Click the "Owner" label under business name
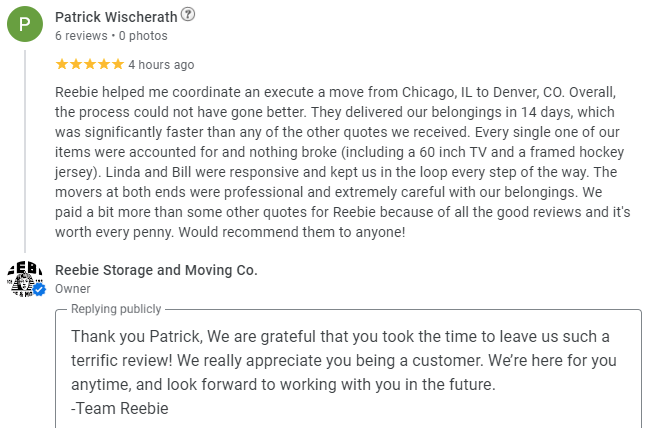 pyautogui.click(x=72, y=289)
